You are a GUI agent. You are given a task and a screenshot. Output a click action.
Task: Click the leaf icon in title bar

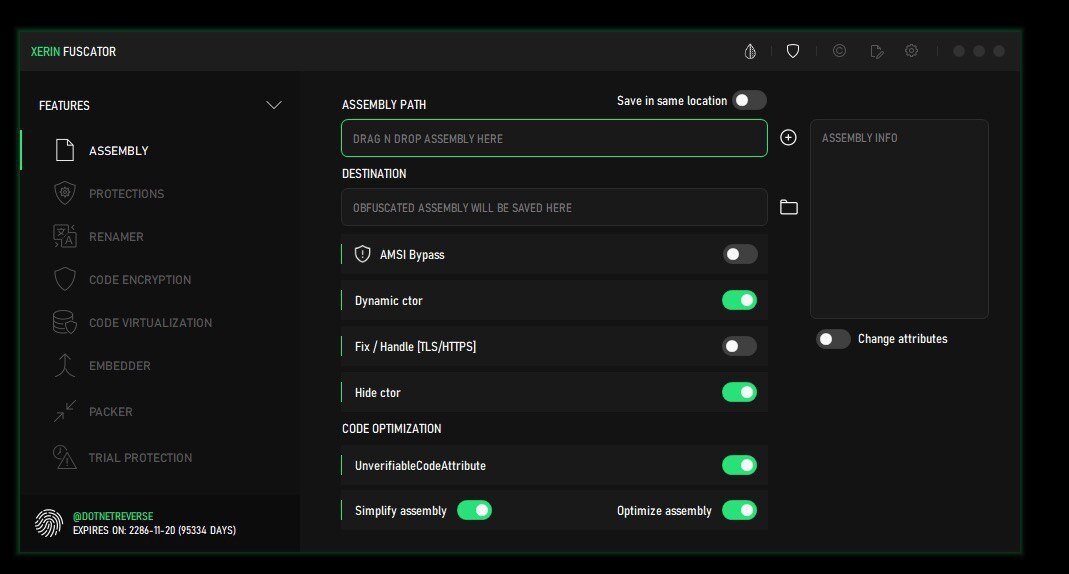click(750, 51)
